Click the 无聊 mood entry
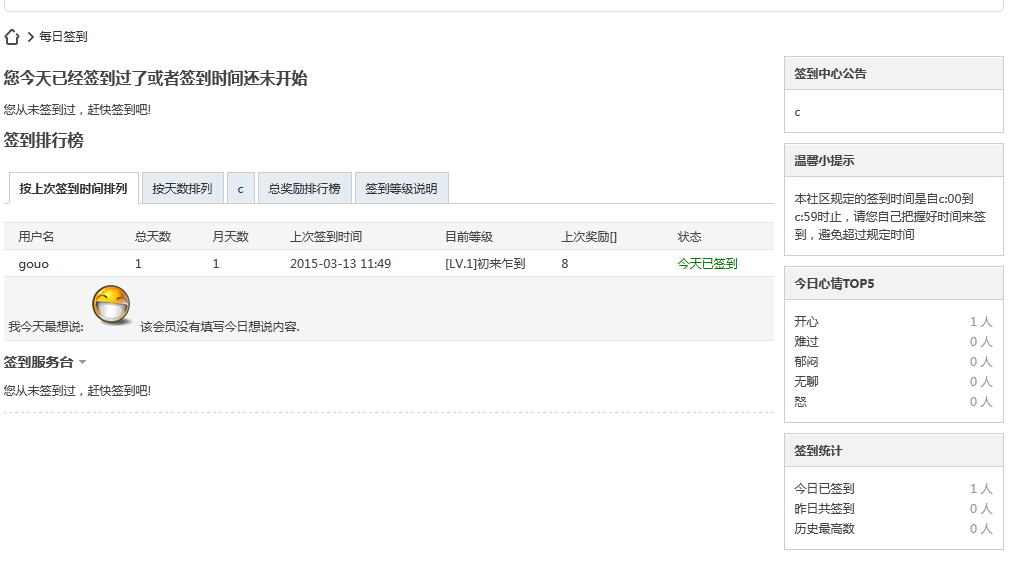The width and height of the screenshot is (1011, 577). tap(806, 381)
